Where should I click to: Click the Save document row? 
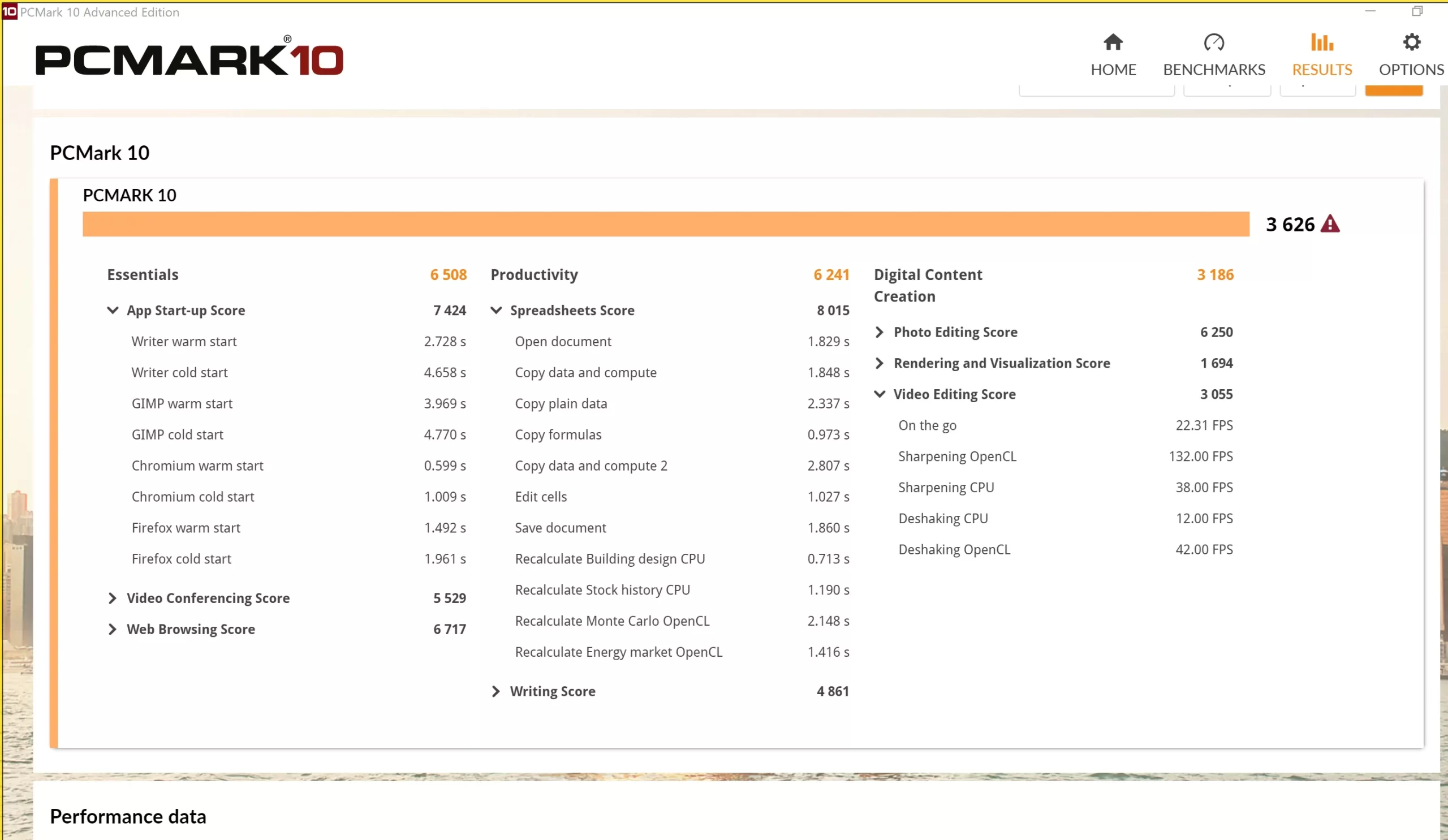[682, 527]
